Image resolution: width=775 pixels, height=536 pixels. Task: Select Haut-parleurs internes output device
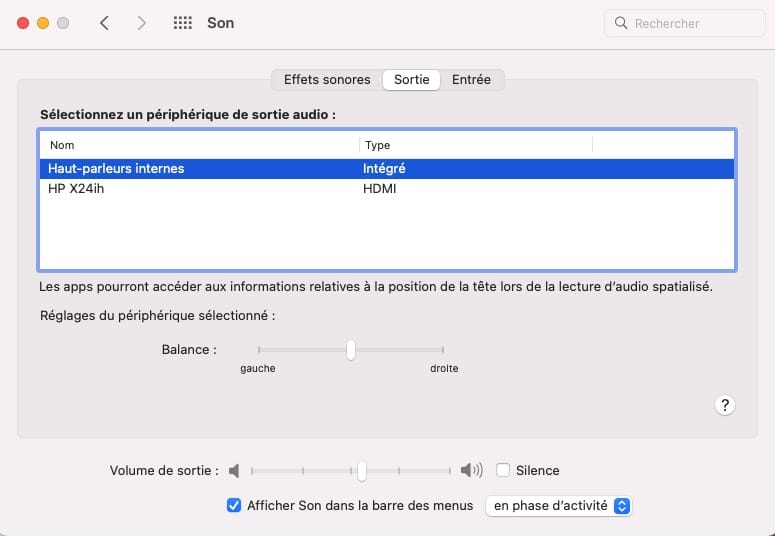coord(200,169)
